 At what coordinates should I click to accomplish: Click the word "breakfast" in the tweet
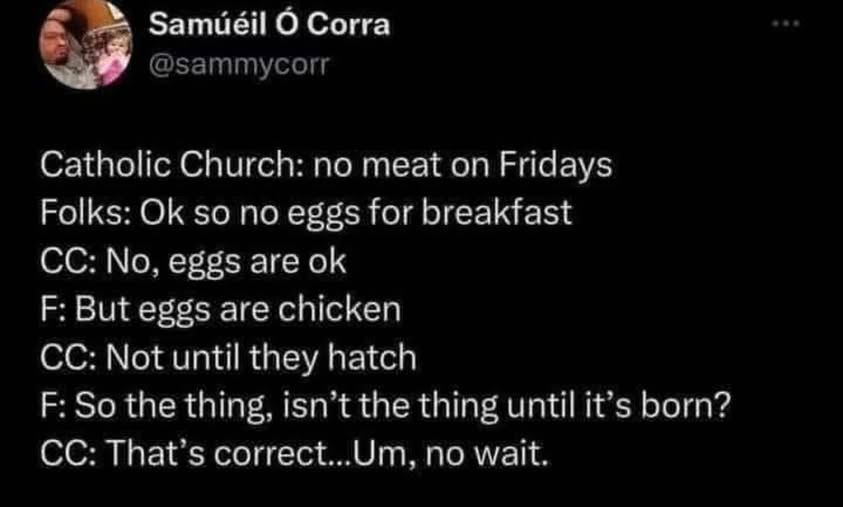click(x=508, y=214)
